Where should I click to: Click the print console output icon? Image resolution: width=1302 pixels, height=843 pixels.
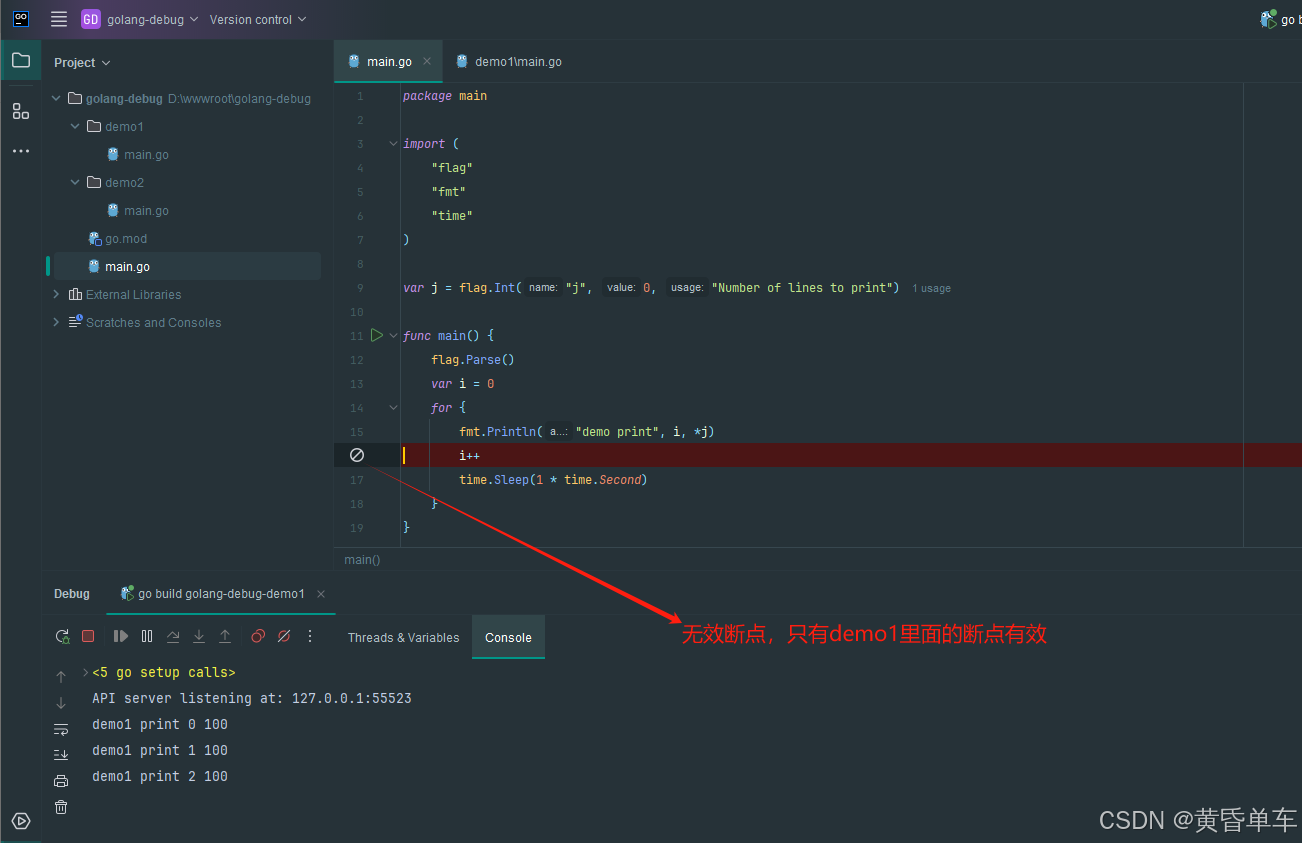(x=61, y=781)
